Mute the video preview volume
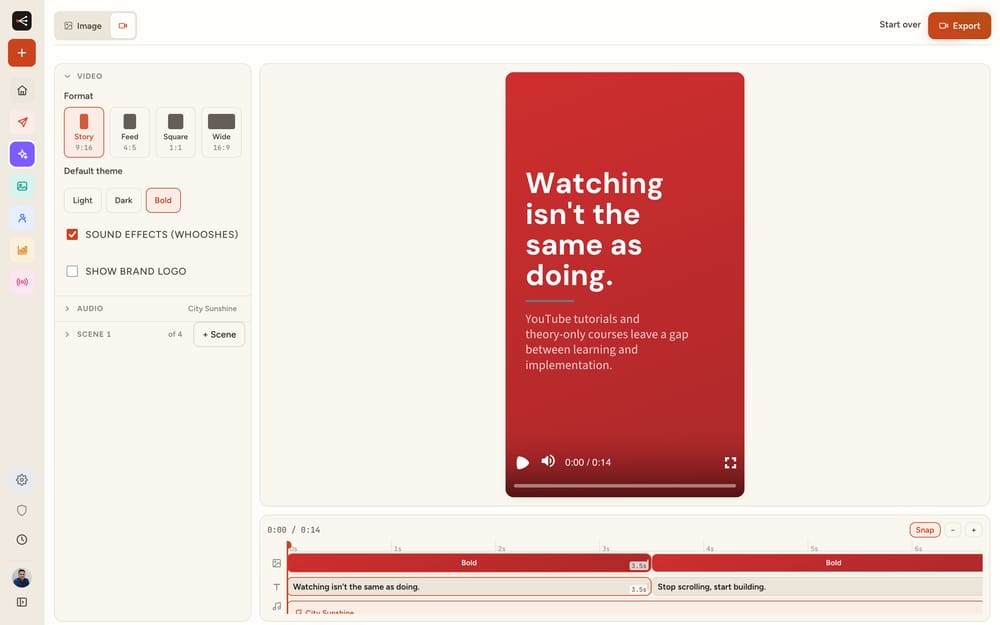Image resolution: width=1000 pixels, height=625 pixels. click(x=548, y=461)
